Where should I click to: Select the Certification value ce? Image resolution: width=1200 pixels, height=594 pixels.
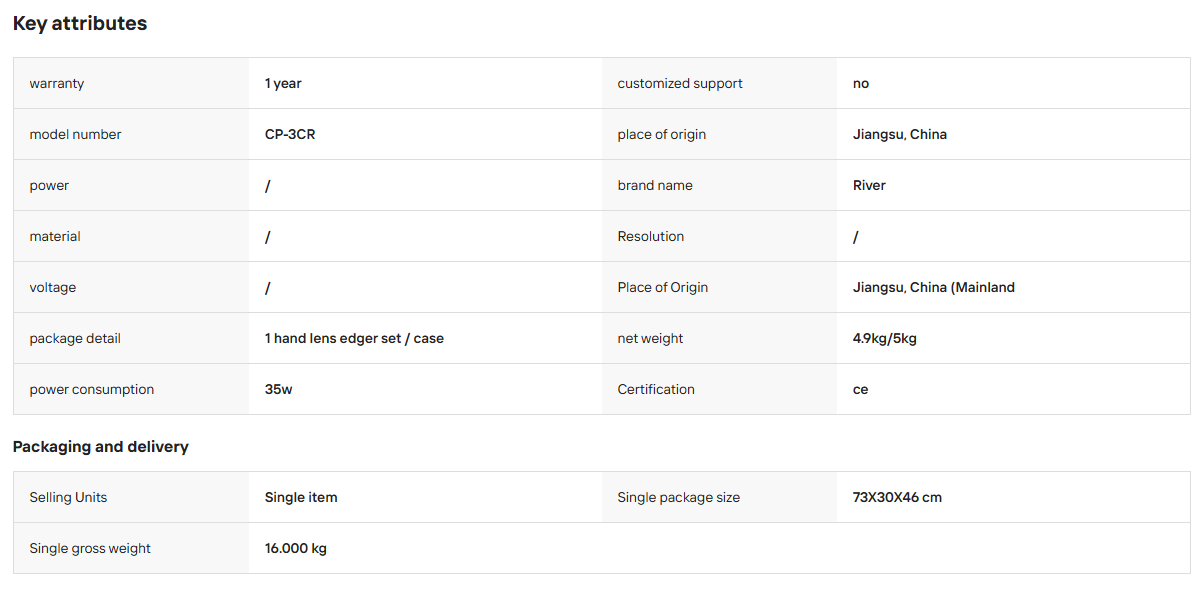pyautogui.click(x=861, y=389)
